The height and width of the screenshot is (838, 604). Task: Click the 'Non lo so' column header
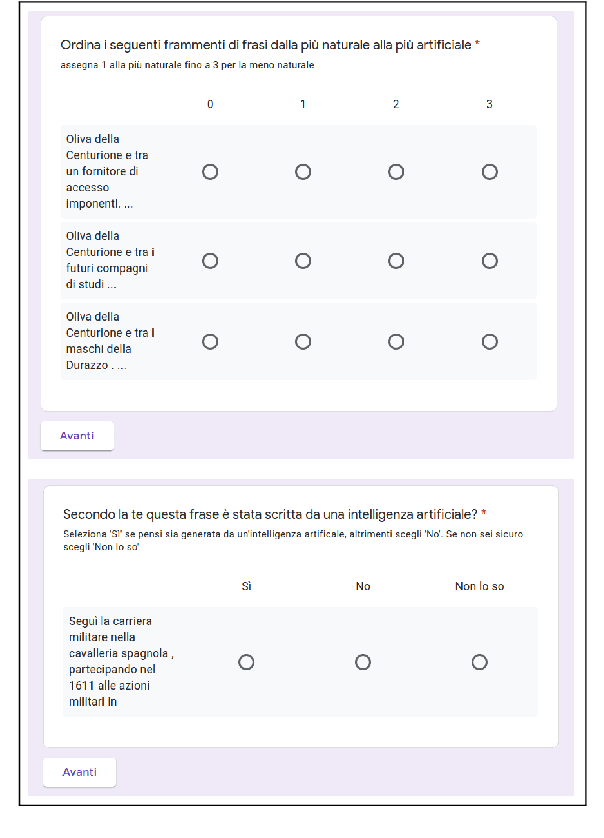coord(480,586)
